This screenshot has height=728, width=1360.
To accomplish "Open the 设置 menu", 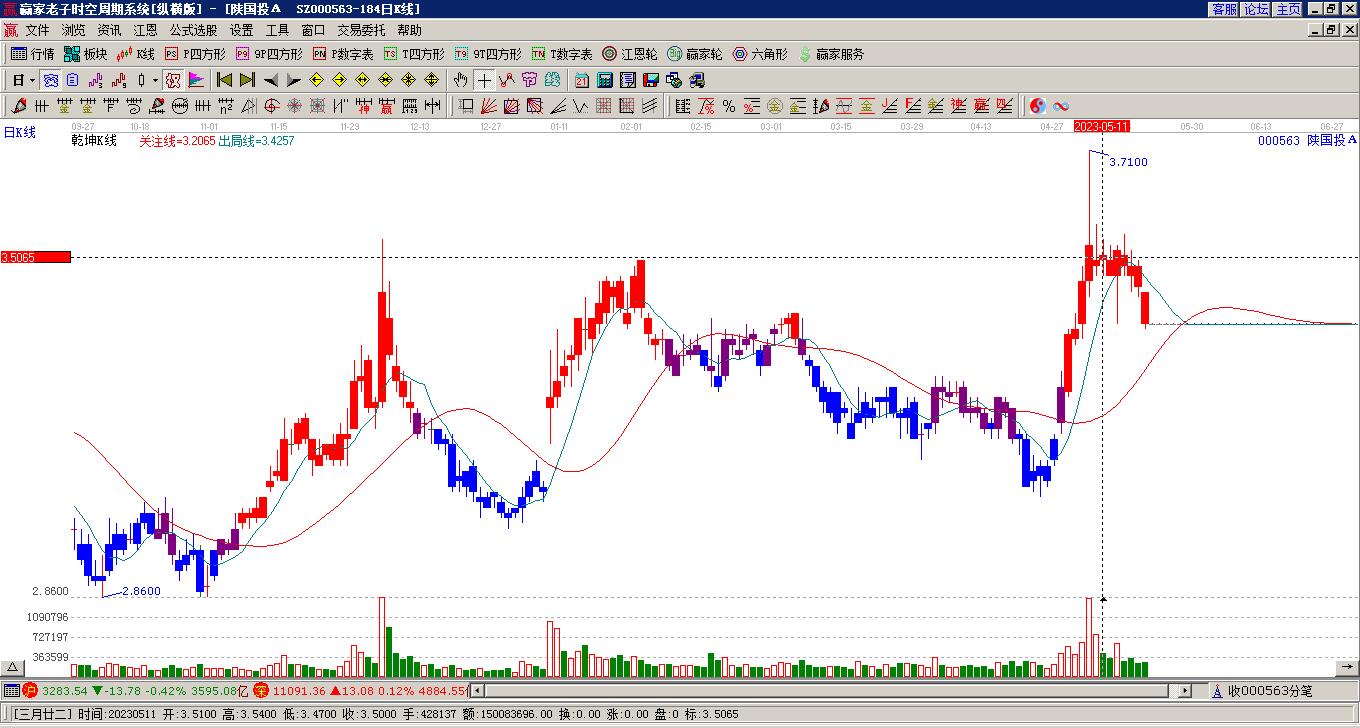I will (x=241, y=30).
